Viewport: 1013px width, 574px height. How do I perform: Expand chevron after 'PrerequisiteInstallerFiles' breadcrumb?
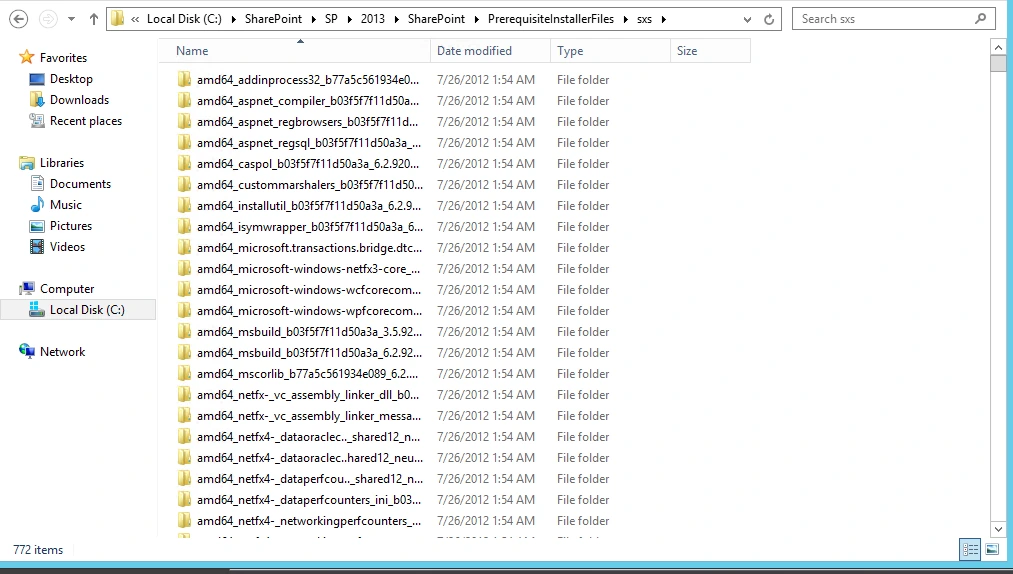pos(625,19)
